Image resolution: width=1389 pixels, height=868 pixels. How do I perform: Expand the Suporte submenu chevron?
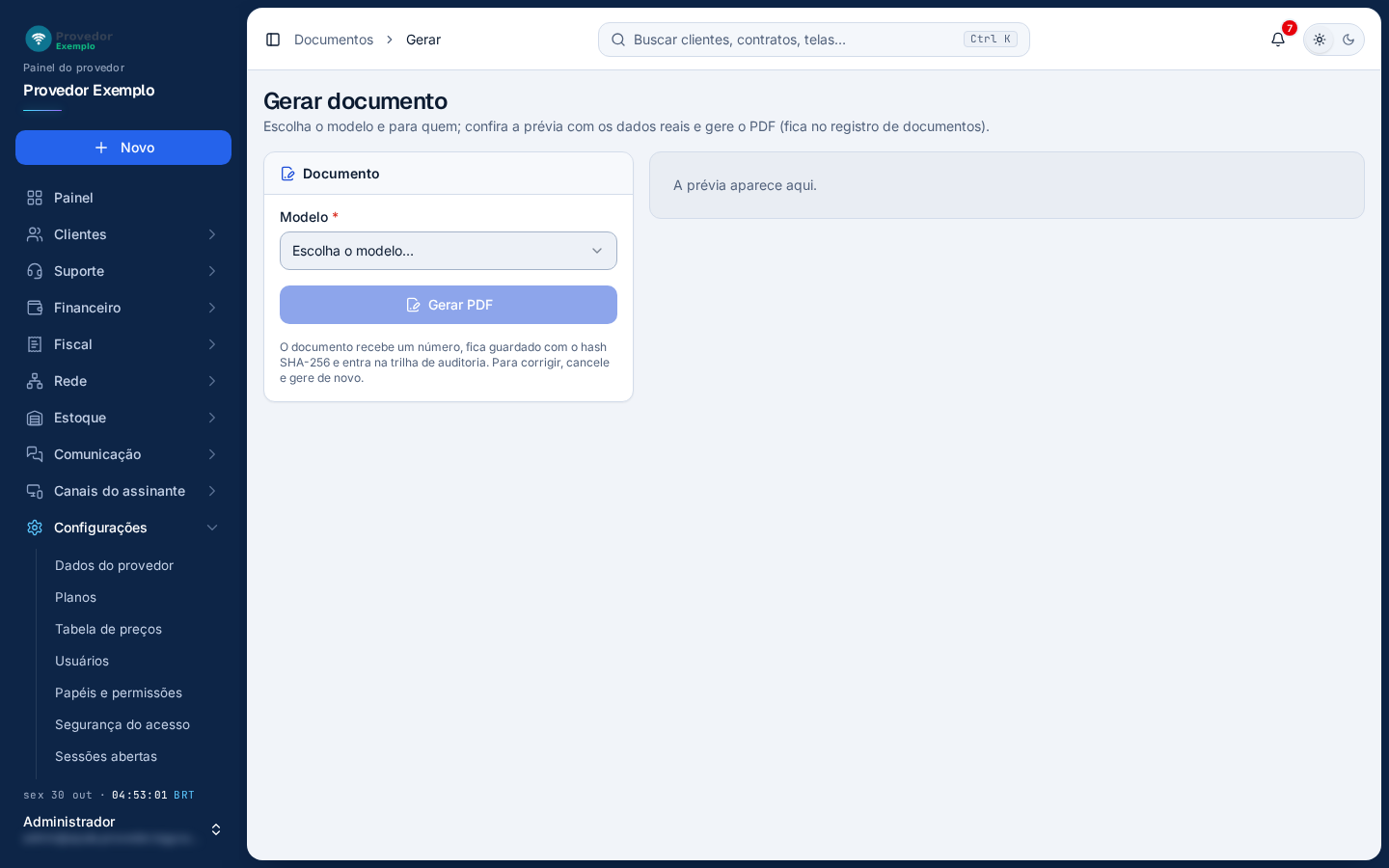point(212,271)
